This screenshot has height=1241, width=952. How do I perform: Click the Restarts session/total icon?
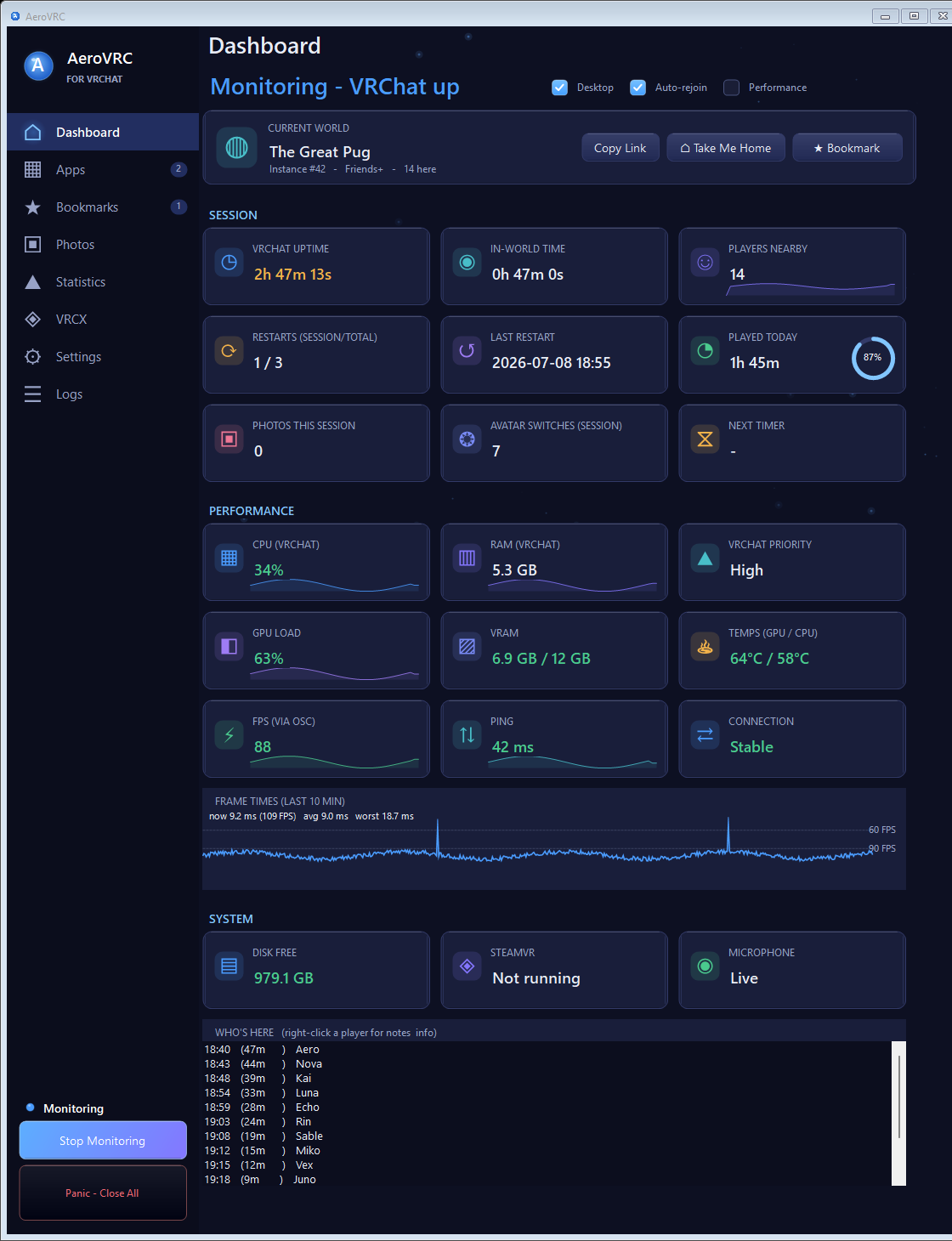point(229,351)
